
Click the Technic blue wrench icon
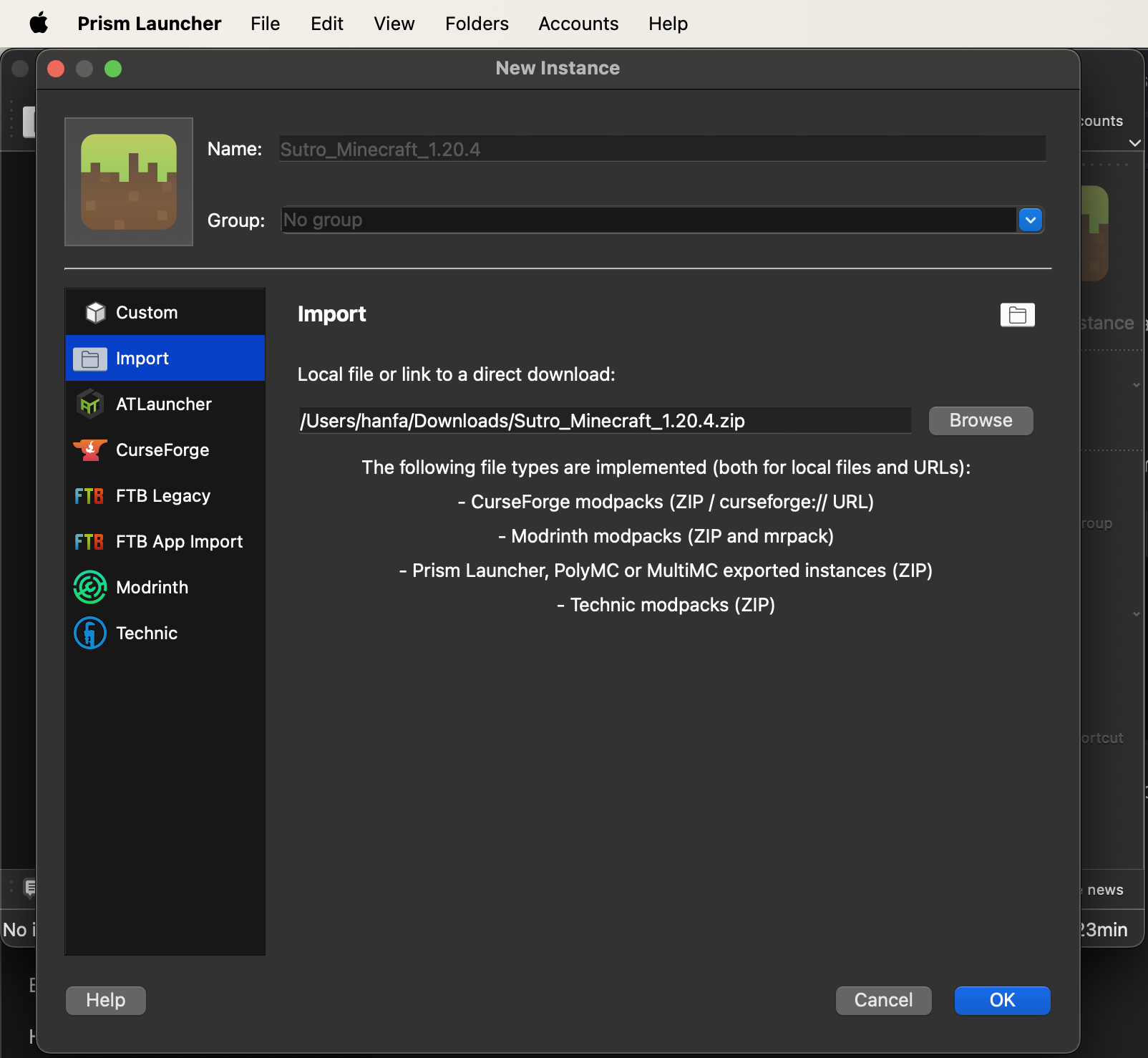[x=90, y=634]
